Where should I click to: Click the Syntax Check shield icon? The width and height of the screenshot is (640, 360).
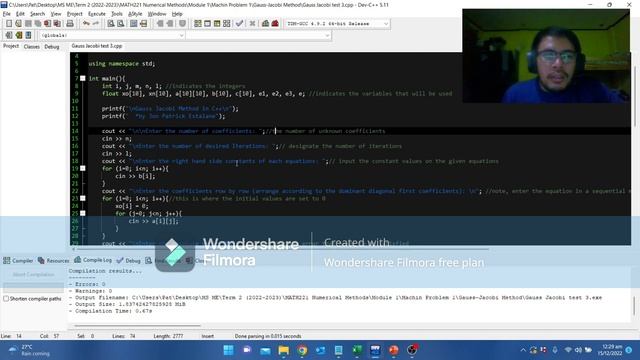182,24
